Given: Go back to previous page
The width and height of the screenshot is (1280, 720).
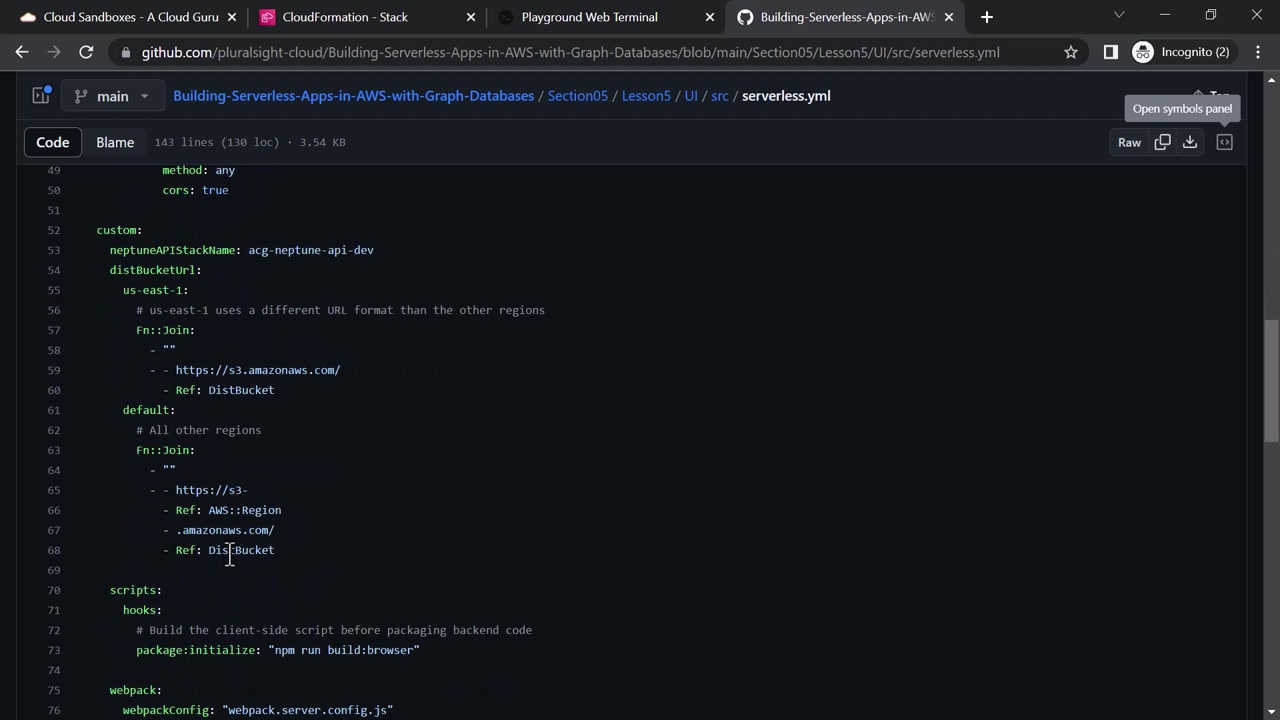Looking at the screenshot, I should [22, 52].
